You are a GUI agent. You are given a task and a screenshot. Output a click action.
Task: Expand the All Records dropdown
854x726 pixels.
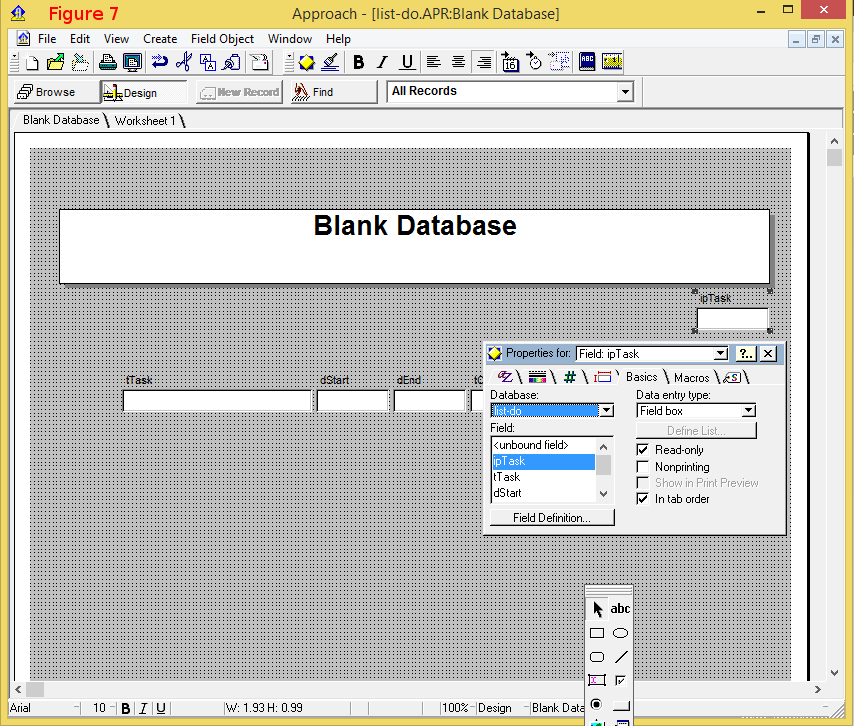(625, 92)
